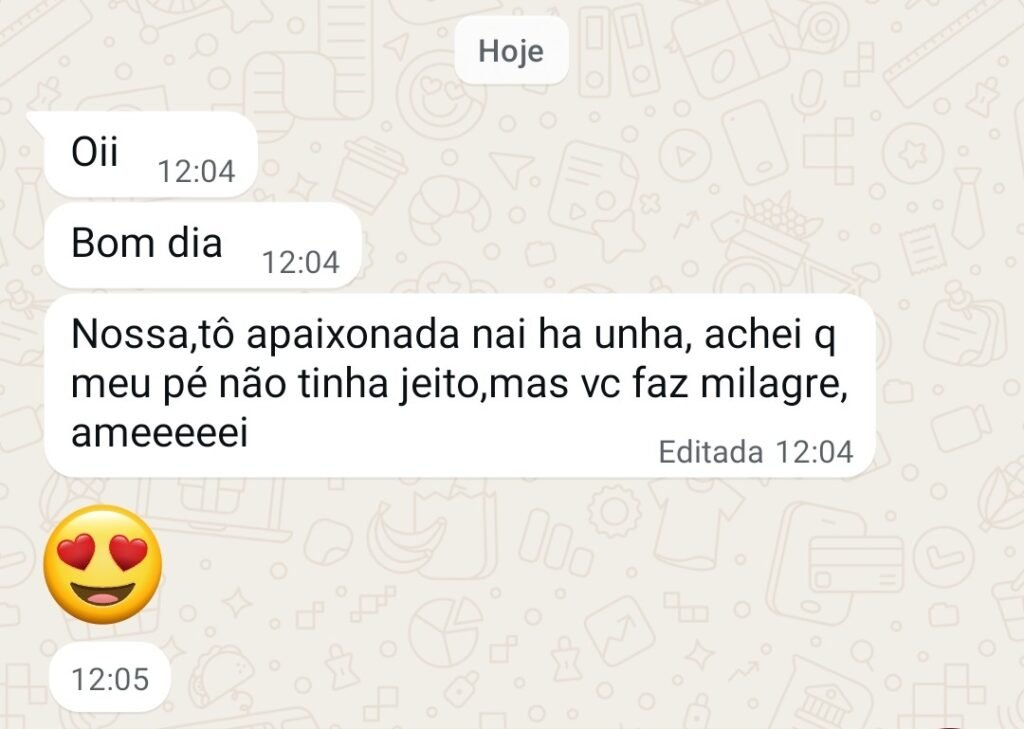Screen dimensions: 1024x729
Task: Click the 12:04 timestamp beside Oii
Action: click(x=196, y=172)
